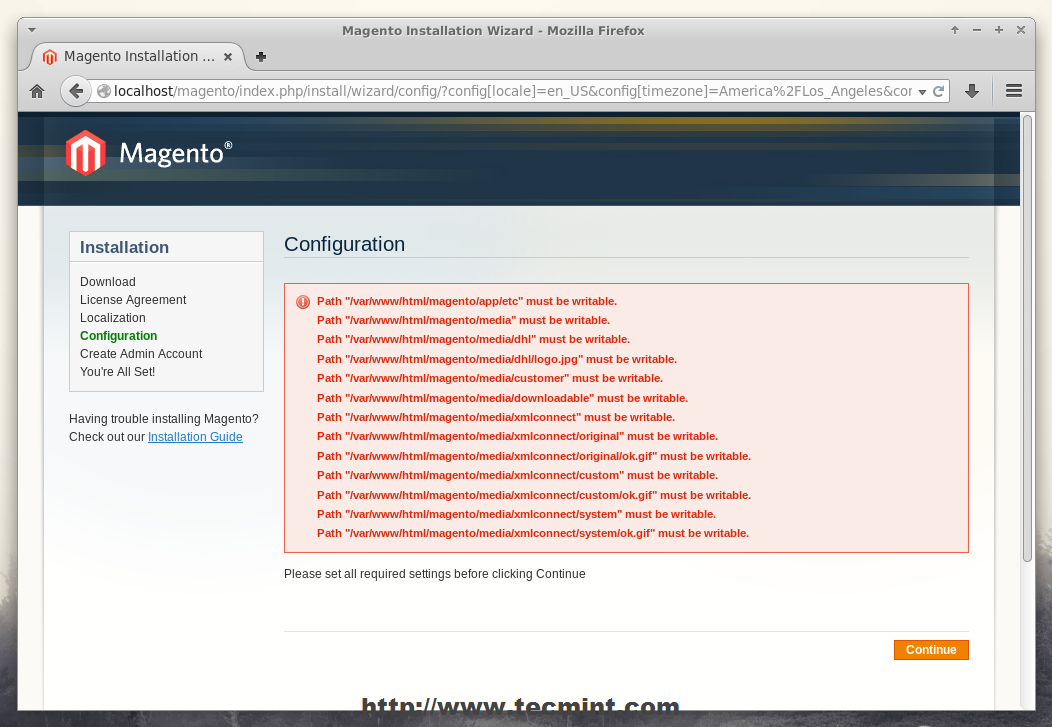
Task: Close the Magento Installation tab
Action: pos(229,57)
